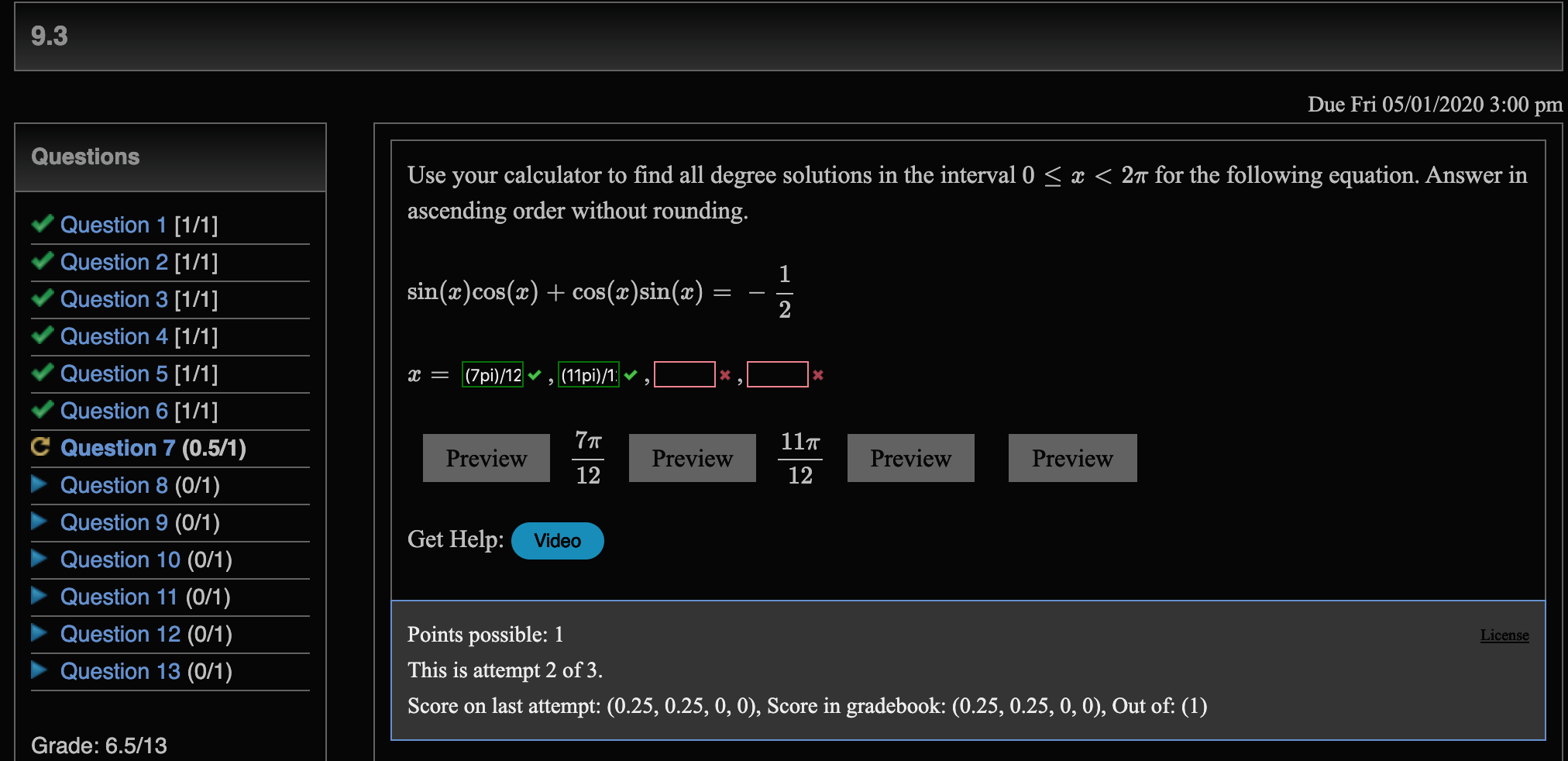
Task: Click second answer field containing (11pi)/12
Action: 589,375
